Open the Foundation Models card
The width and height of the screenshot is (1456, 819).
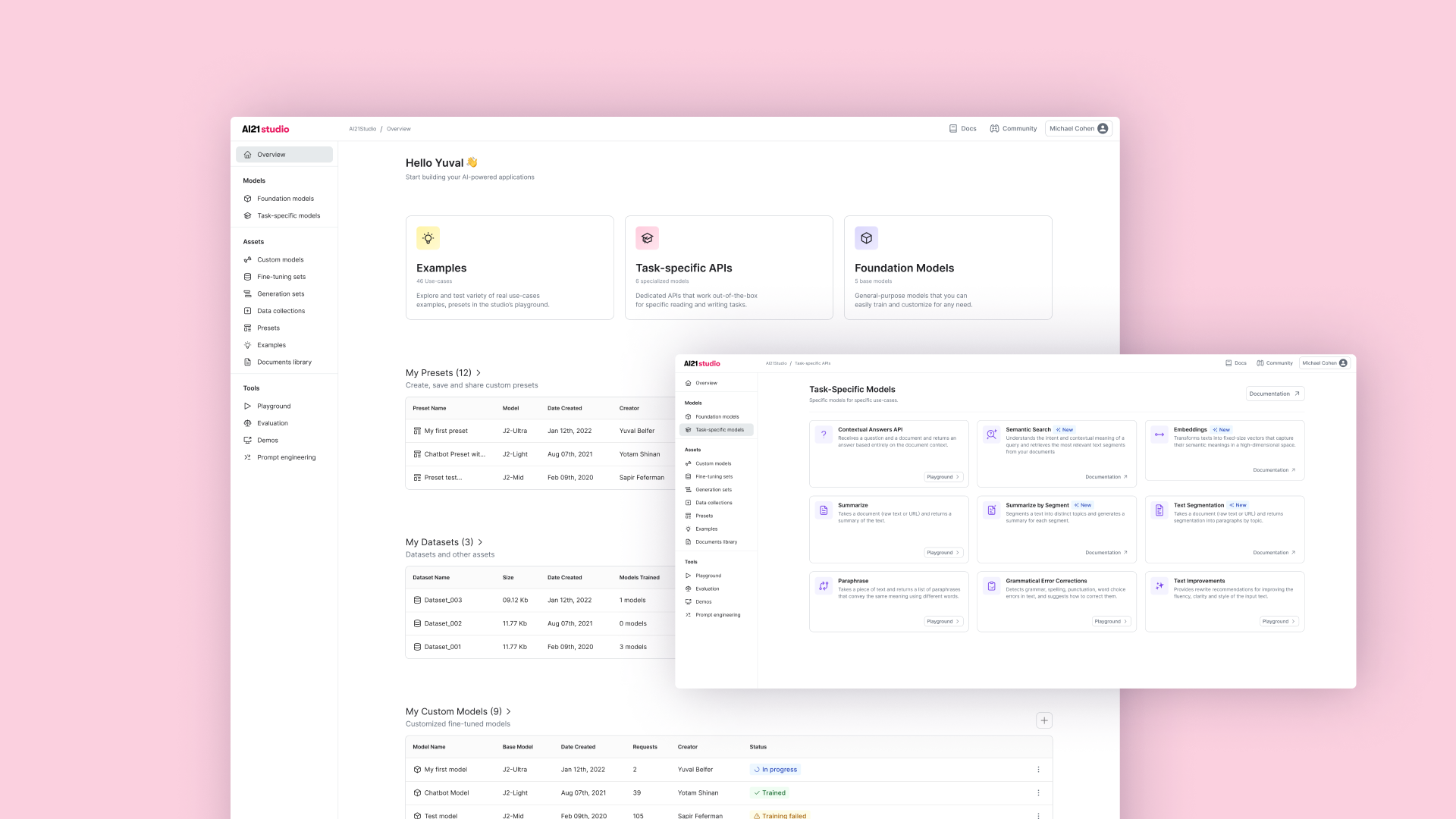pos(948,268)
